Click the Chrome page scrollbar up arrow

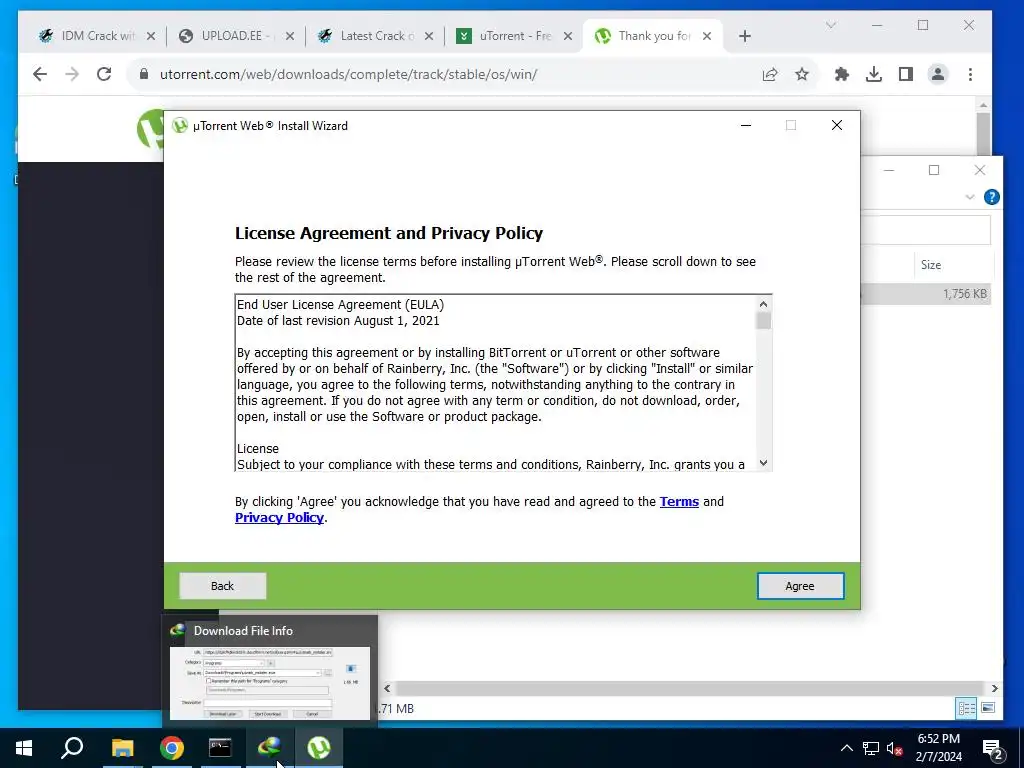coord(984,104)
